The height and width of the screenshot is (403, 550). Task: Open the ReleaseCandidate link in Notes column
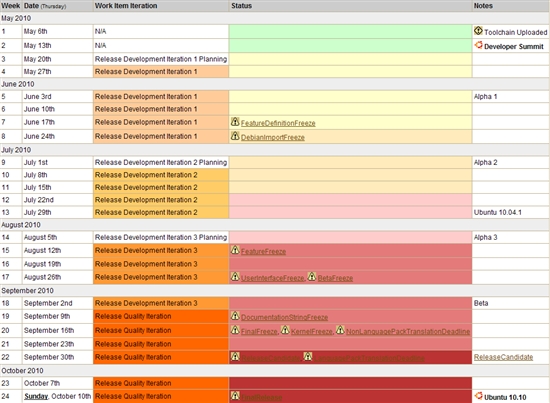click(503, 357)
